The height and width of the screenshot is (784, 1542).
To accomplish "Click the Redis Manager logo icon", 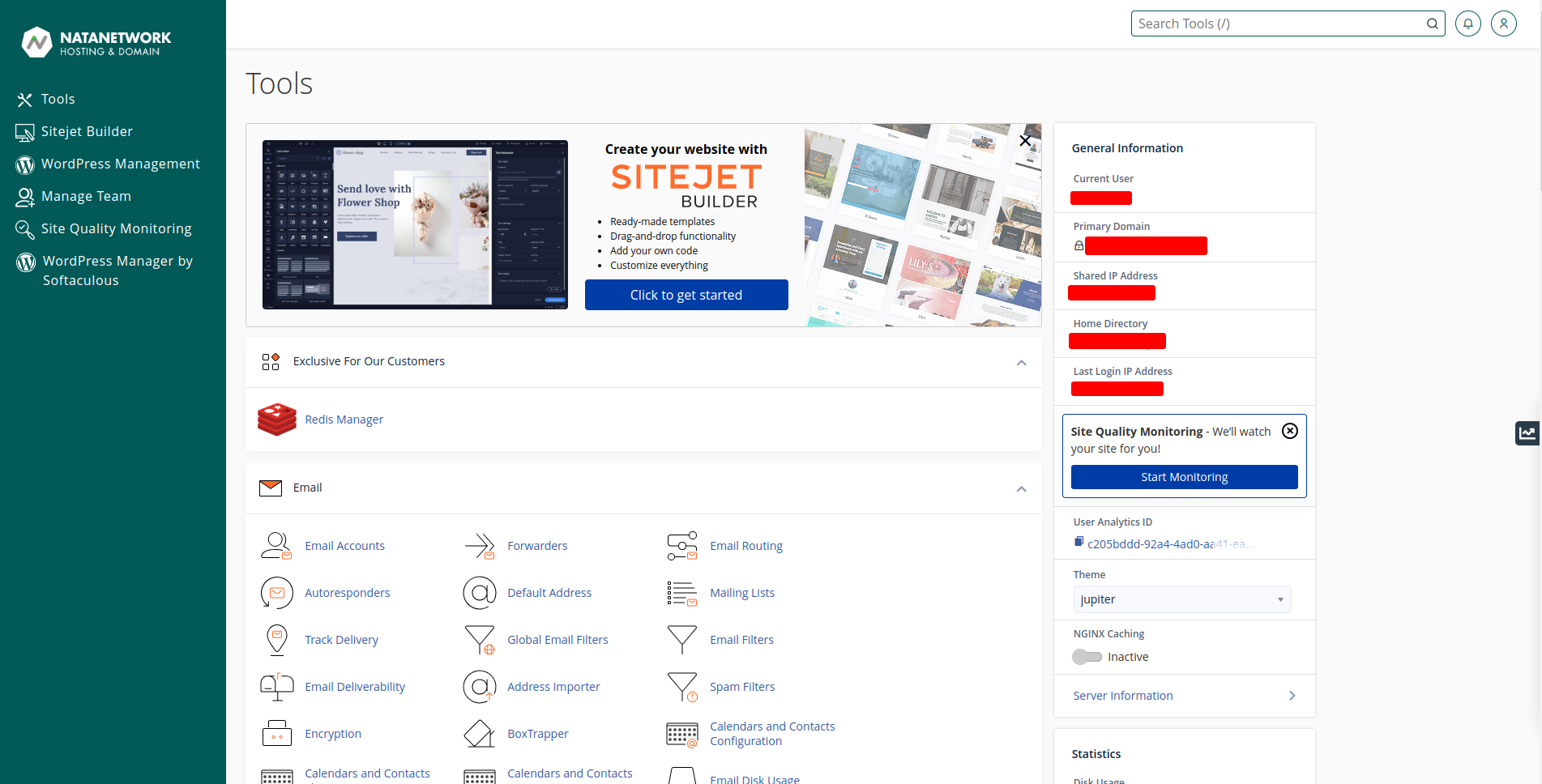I will [x=276, y=420].
